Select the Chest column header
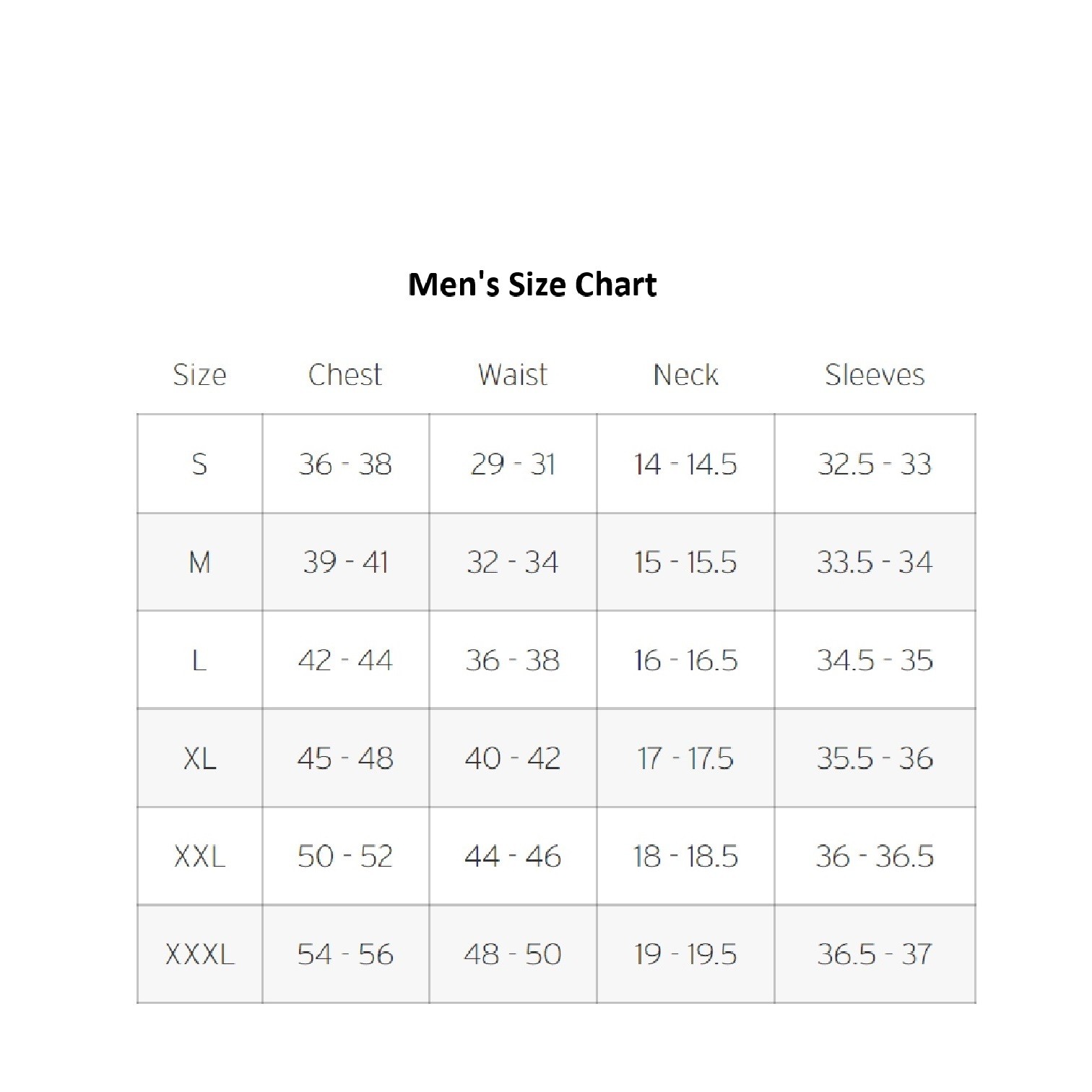 point(345,375)
